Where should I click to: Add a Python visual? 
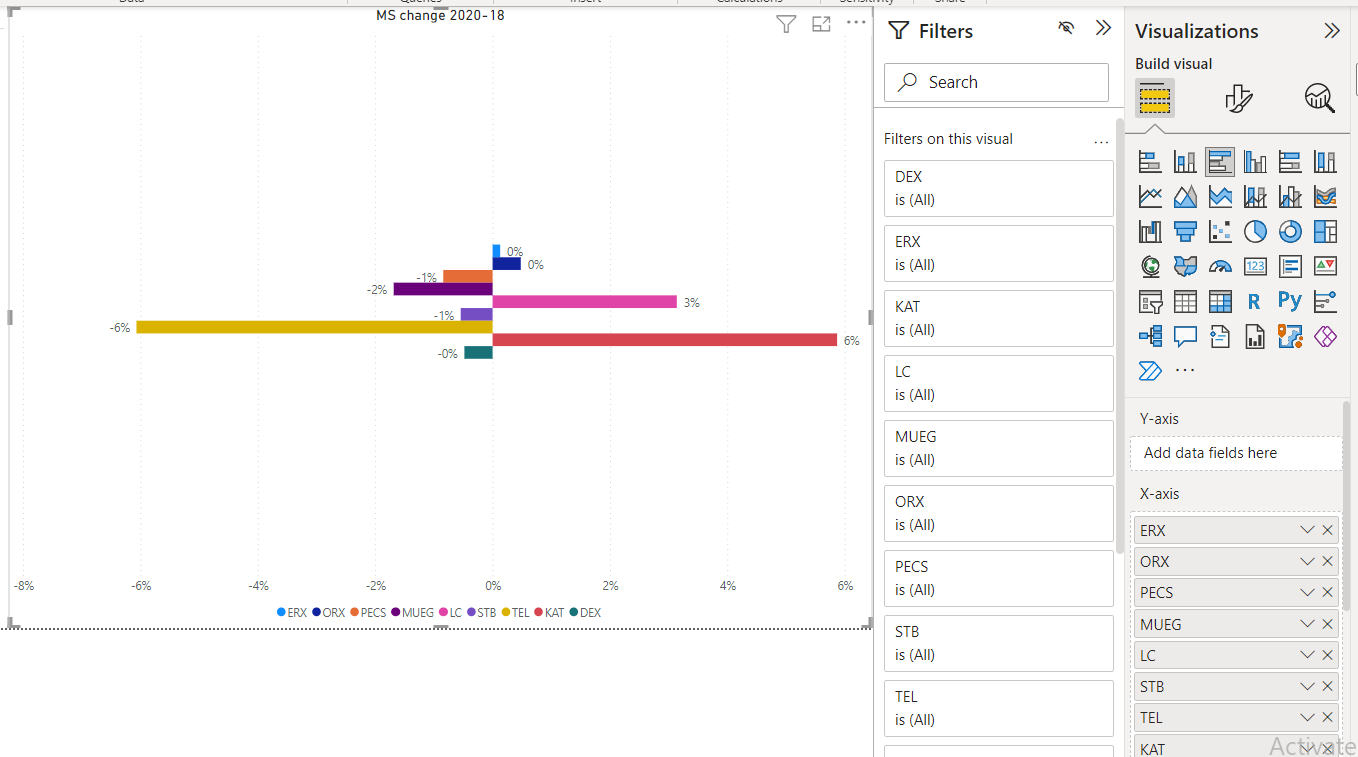click(1290, 301)
